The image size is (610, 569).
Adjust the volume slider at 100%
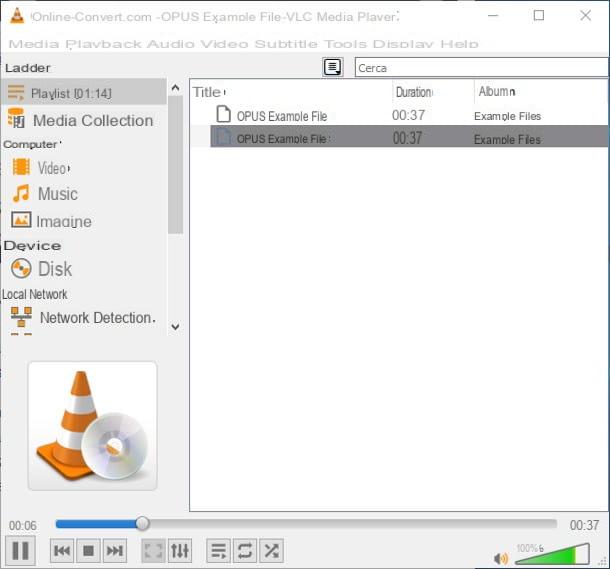552,554
